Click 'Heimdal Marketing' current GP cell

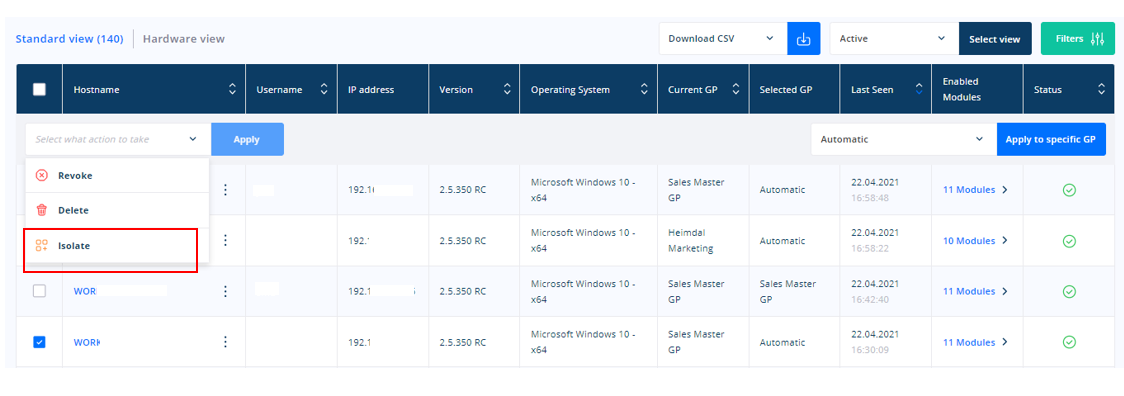[690, 241]
